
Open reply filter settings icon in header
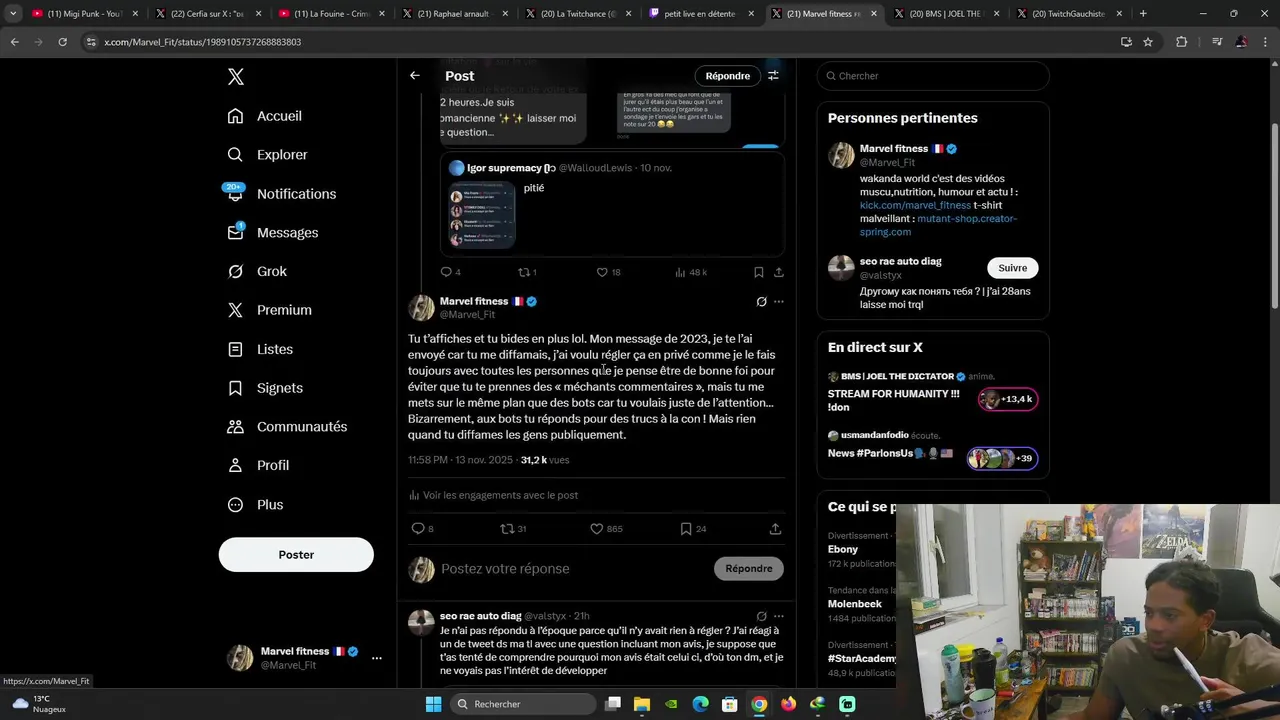[773, 76]
